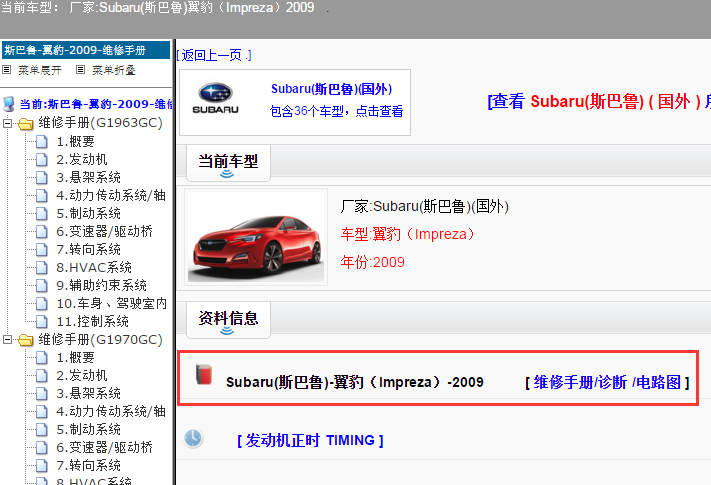Click page icon of 9.辅助约束系统
The width and height of the screenshot is (711, 485).
[42, 286]
